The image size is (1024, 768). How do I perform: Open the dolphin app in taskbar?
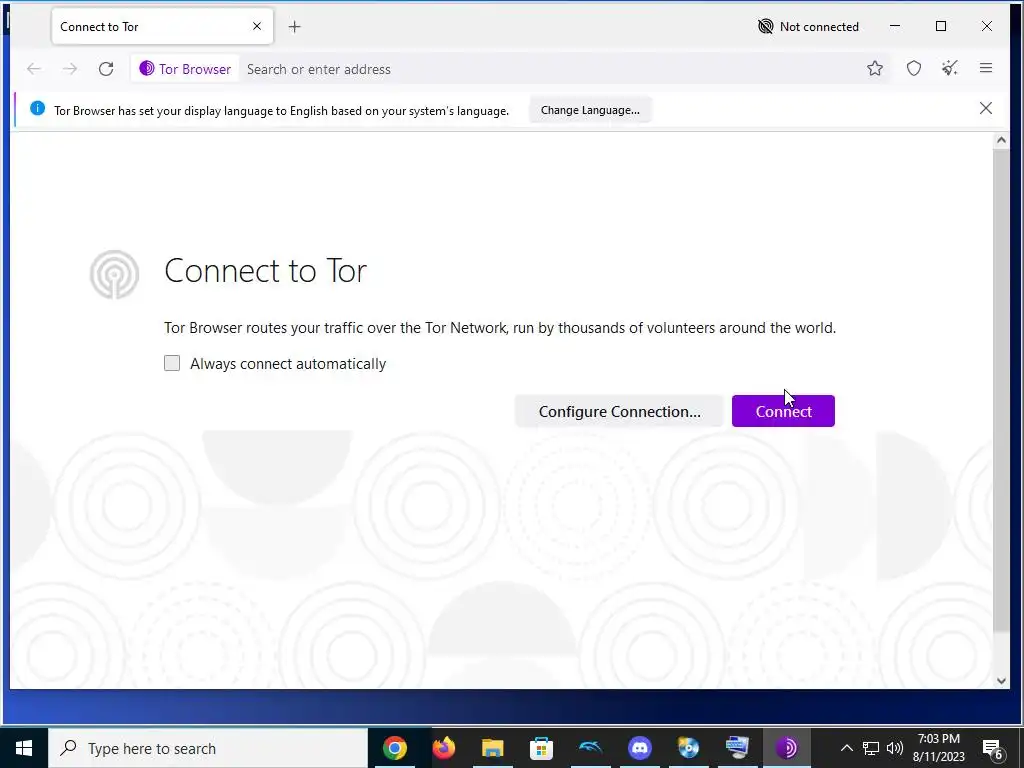(590, 748)
